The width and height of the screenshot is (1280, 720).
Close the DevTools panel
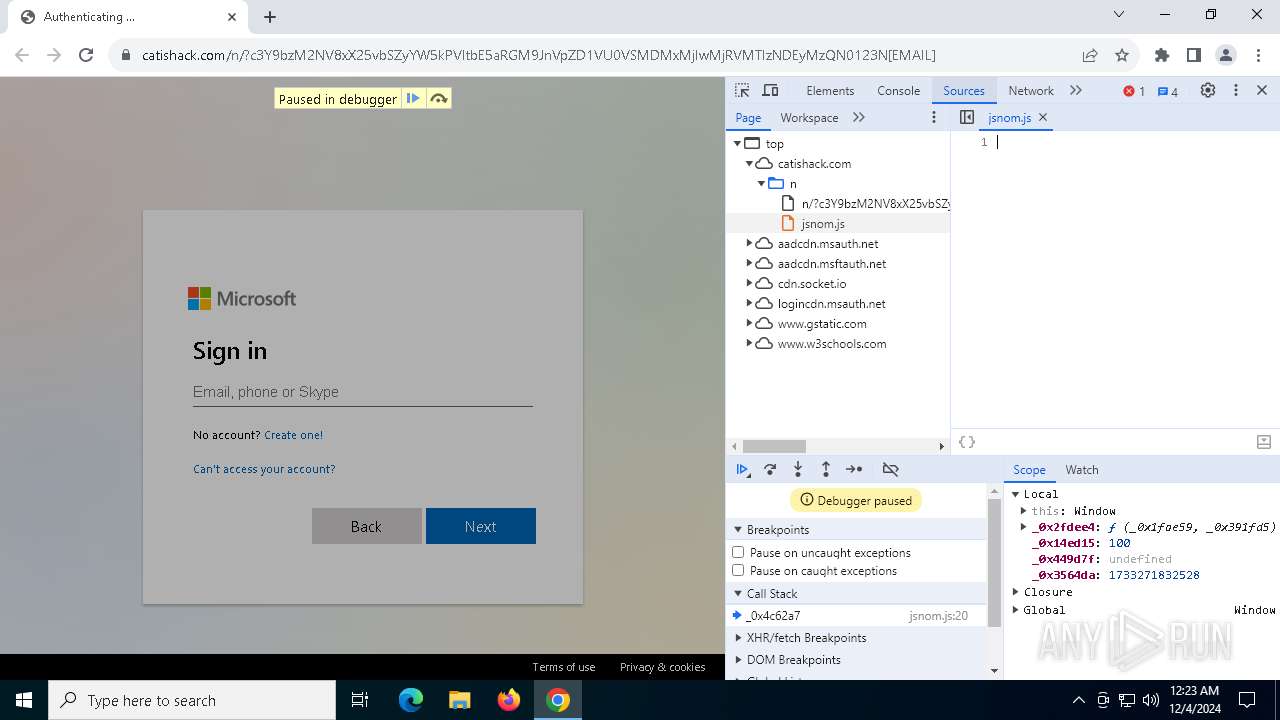tap(1262, 90)
